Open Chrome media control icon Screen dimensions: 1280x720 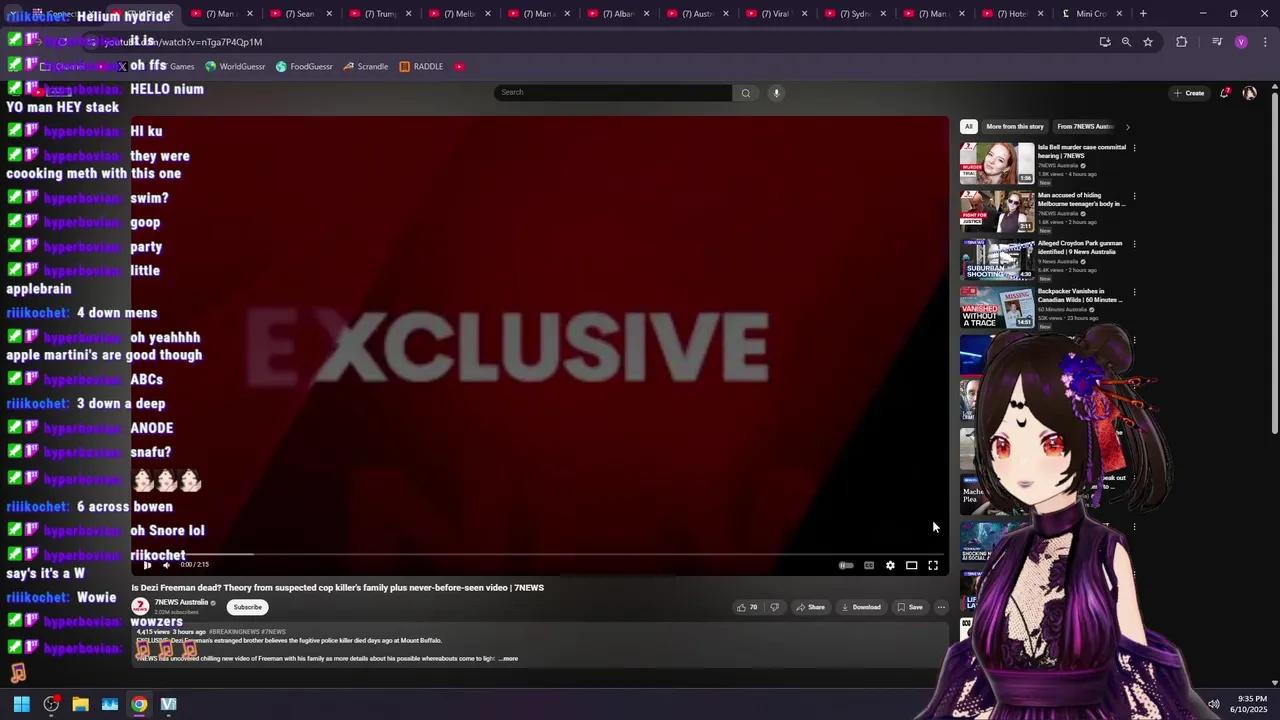[x=1217, y=42]
